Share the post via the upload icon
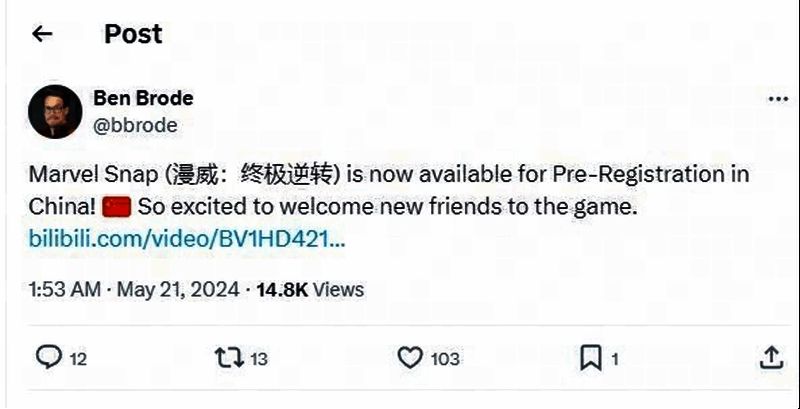This screenshot has width=800, height=409. (771, 357)
